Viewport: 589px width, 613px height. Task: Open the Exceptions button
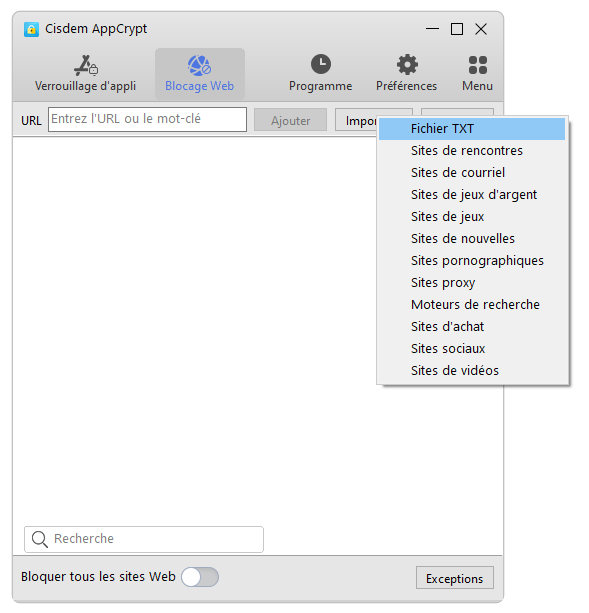pos(455,578)
